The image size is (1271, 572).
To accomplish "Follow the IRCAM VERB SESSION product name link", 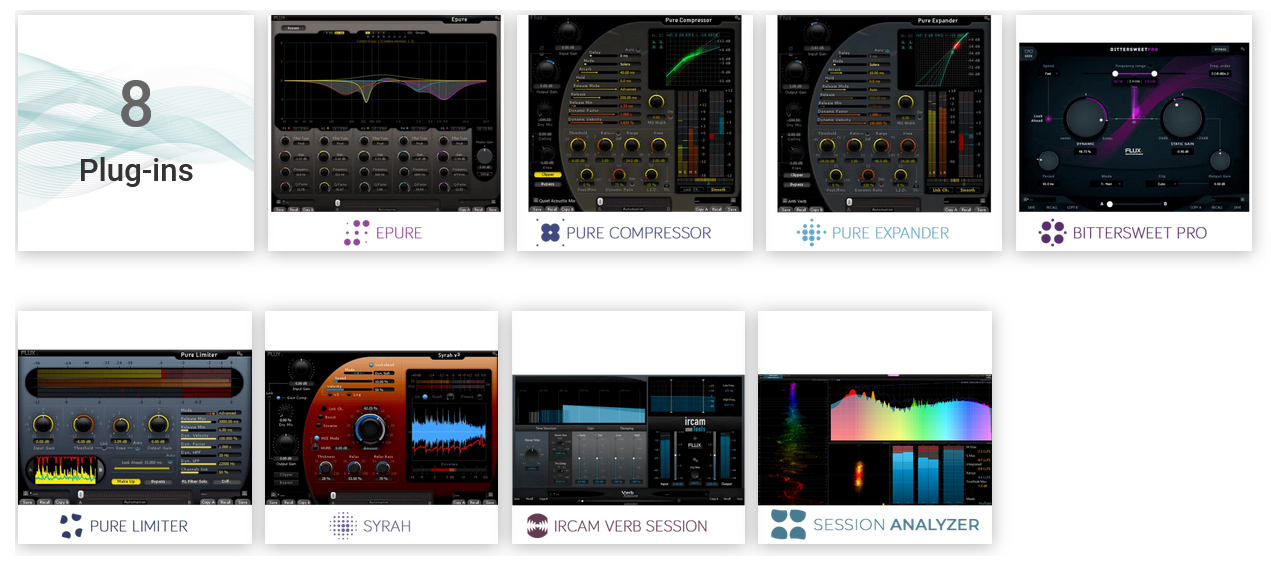I will (632, 526).
